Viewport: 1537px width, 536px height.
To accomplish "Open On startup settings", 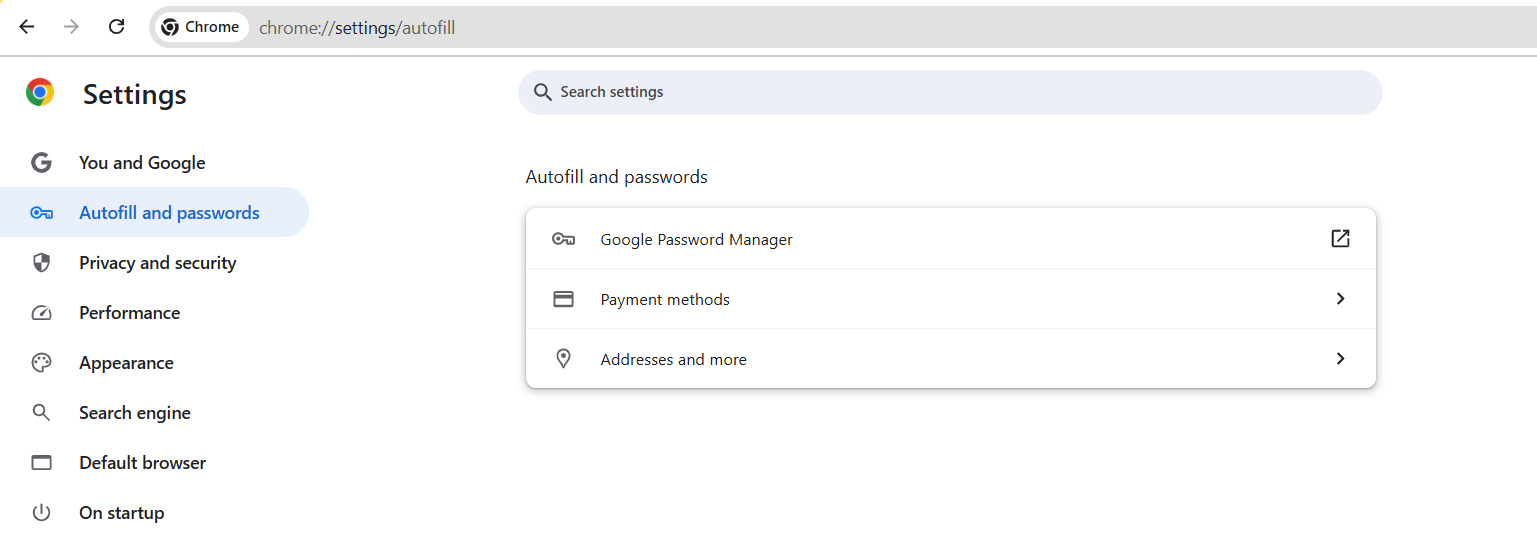I will pos(121,513).
